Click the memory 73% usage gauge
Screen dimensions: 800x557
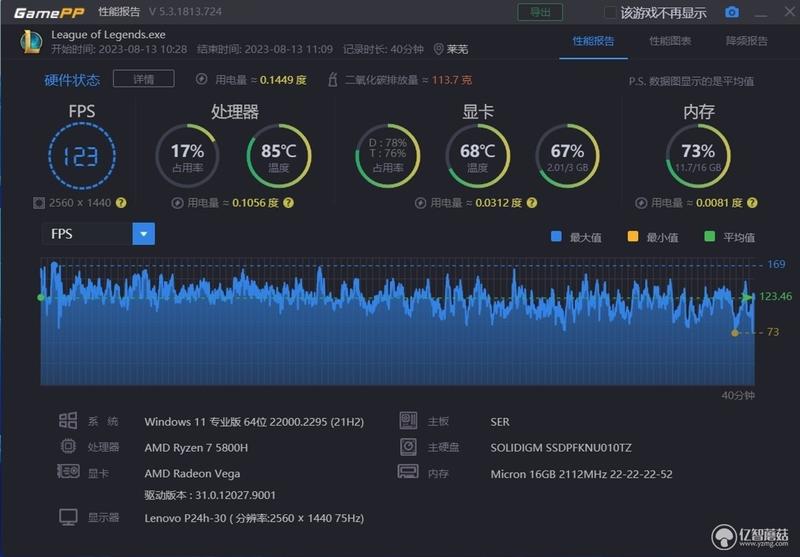click(x=698, y=156)
